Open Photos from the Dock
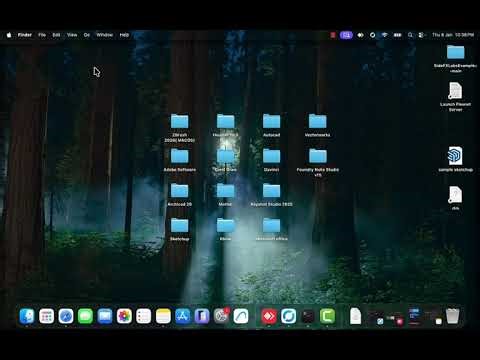Screen dimensions: 480x360 point(124,316)
